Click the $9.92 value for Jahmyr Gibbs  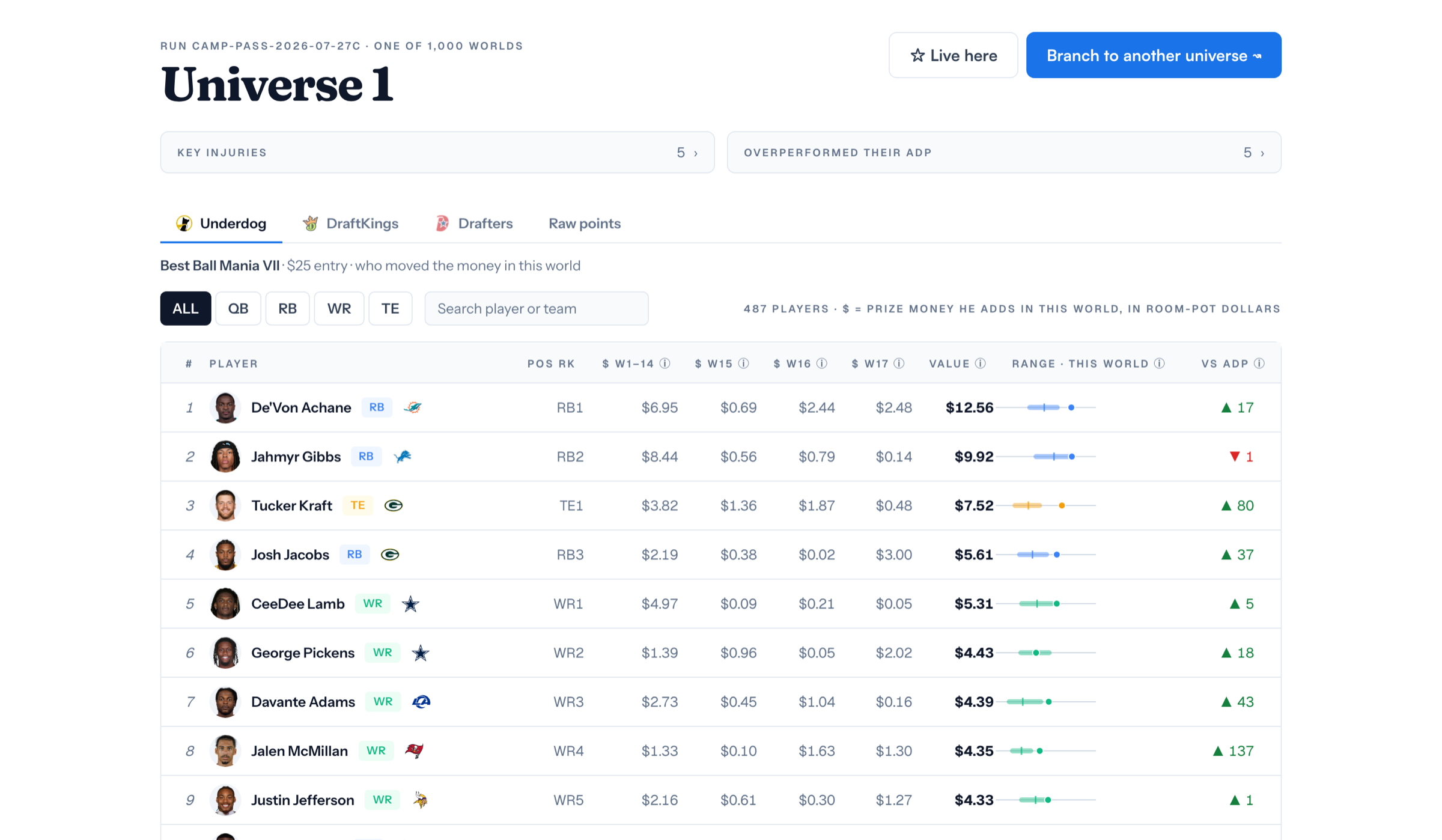coord(974,457)
